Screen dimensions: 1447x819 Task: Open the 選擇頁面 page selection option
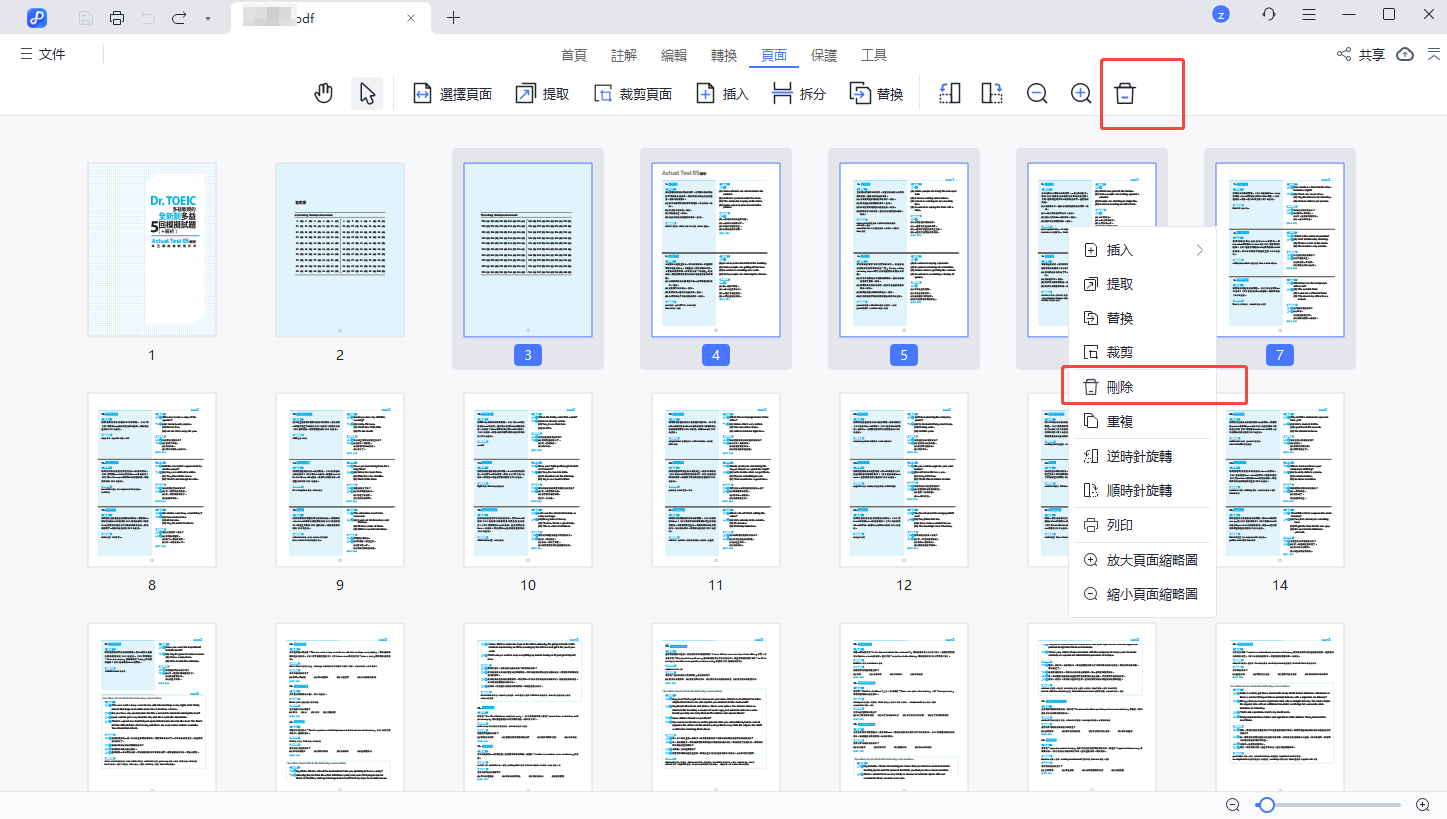[x=452, y=92]
